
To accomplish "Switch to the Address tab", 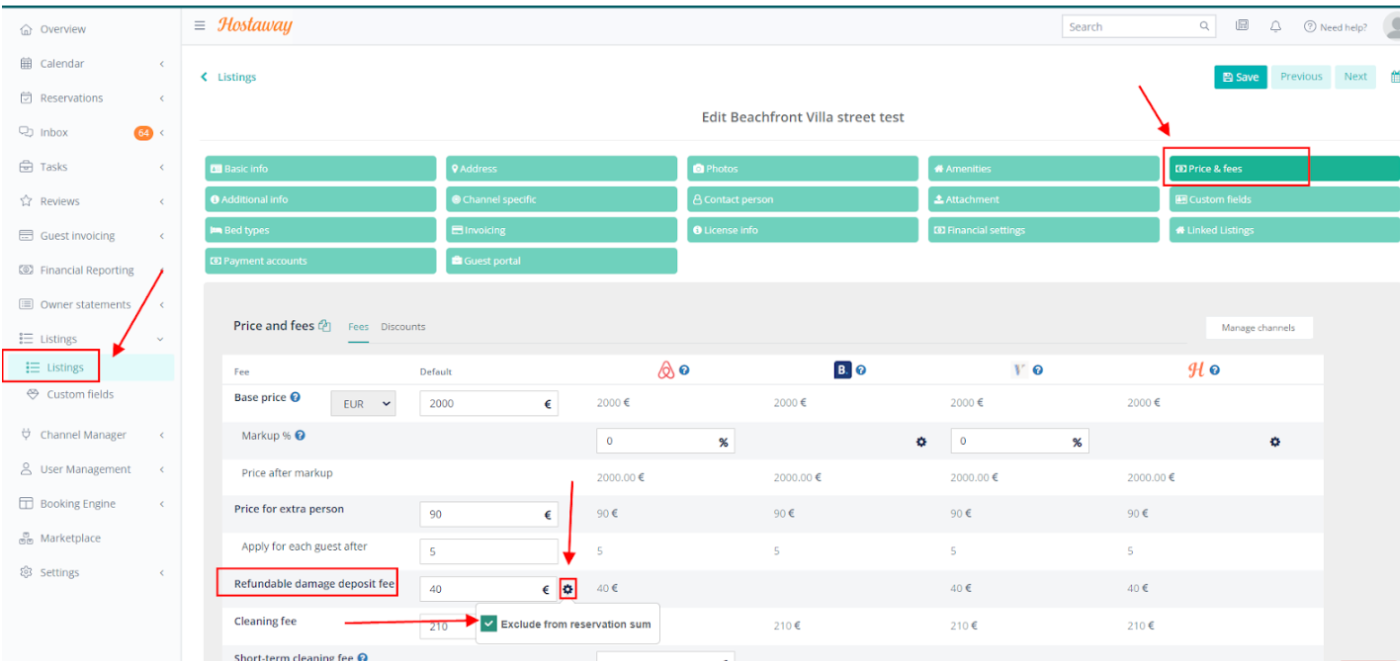I will point(562,169).
